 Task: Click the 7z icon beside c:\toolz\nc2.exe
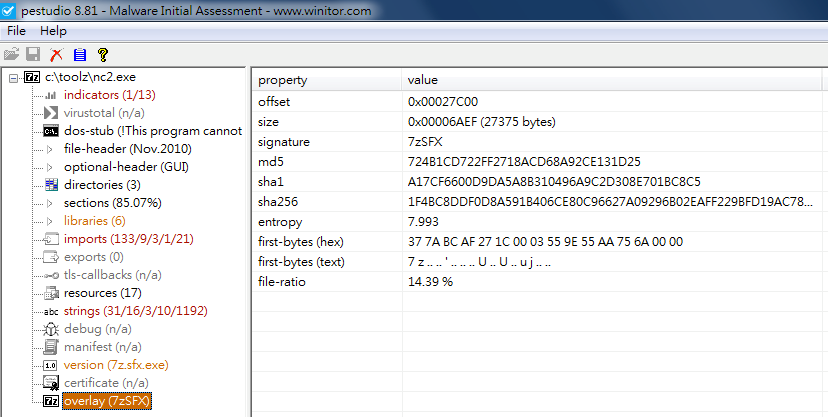(32, 77)
